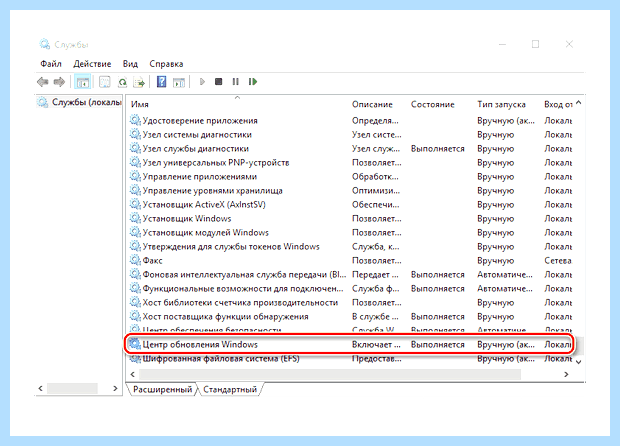Screen dimensions: 620x446
Task: Select the Узел универсальных PNP-устройств service name
Action: point(216,163)
